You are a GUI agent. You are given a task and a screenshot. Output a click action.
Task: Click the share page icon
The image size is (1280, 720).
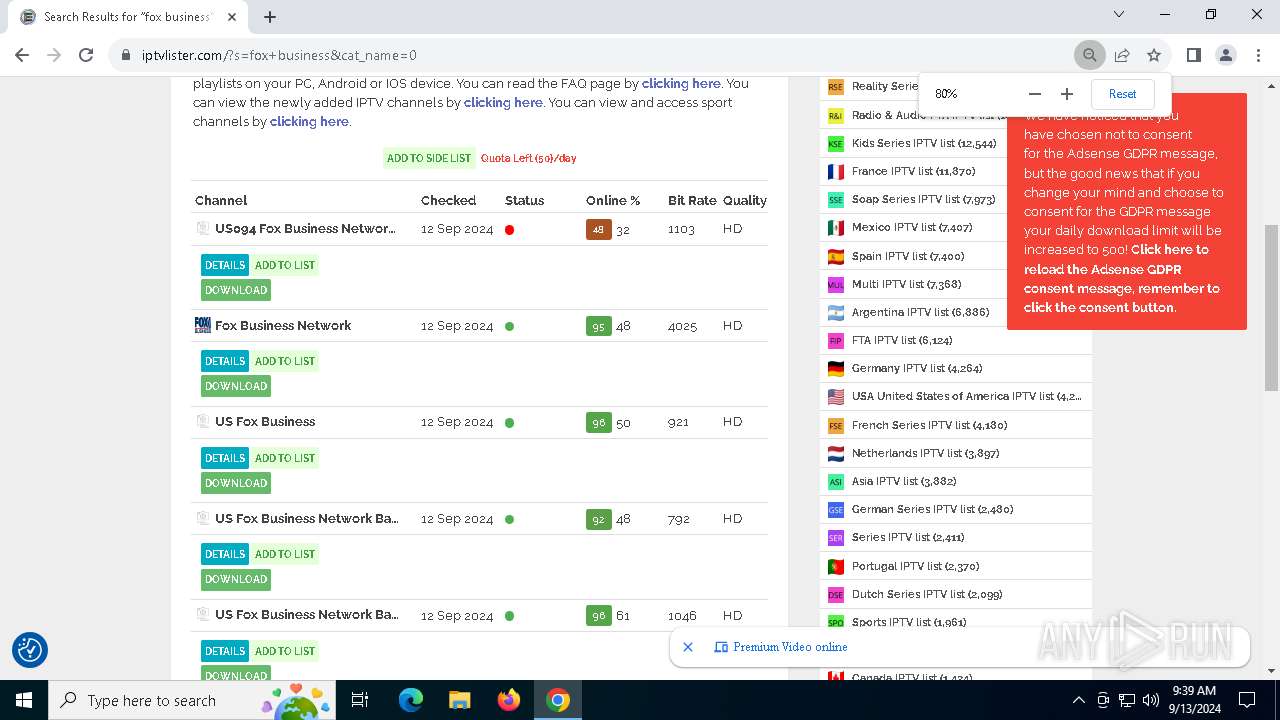click(x=1122, y=55)
